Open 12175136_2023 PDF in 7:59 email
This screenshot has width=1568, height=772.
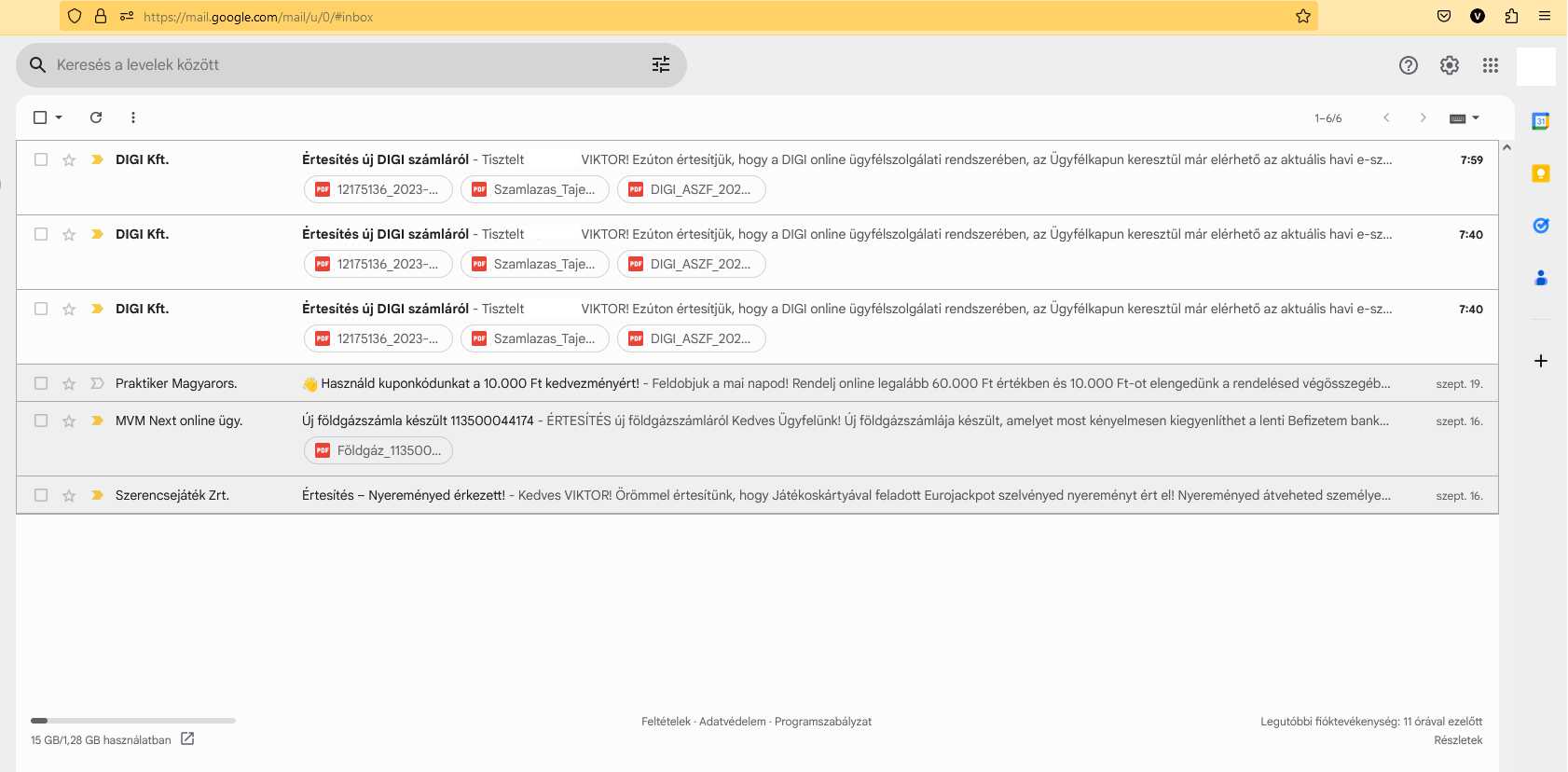click(x=378, y=189)
